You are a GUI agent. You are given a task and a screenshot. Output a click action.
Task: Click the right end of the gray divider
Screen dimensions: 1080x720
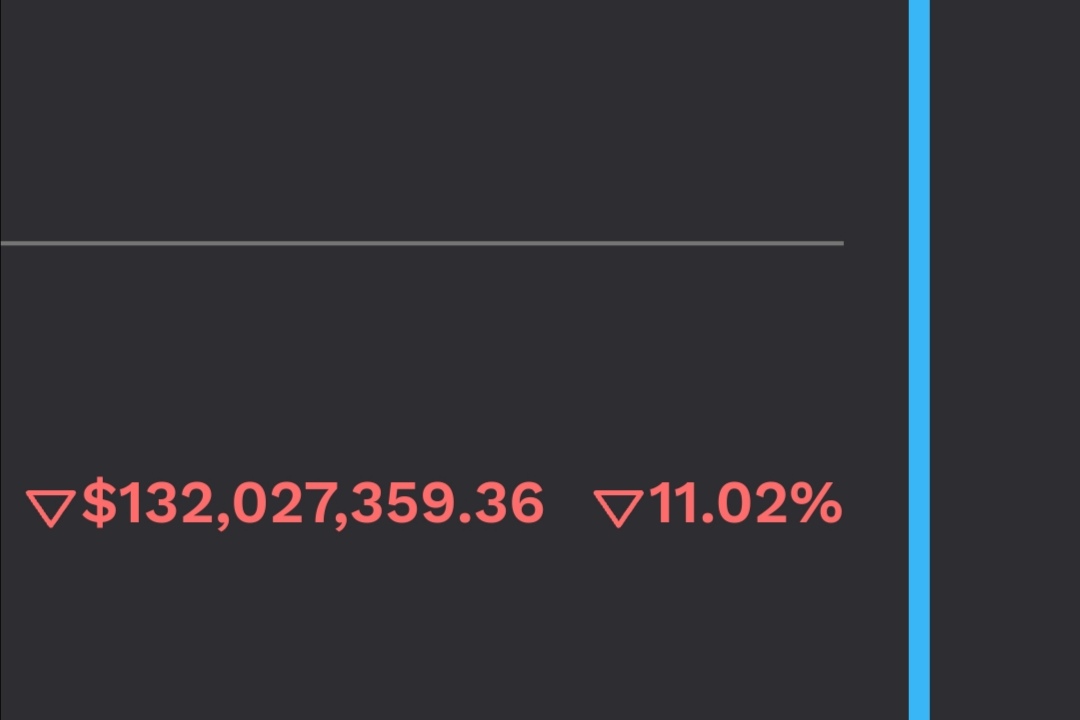click(836, 243)
